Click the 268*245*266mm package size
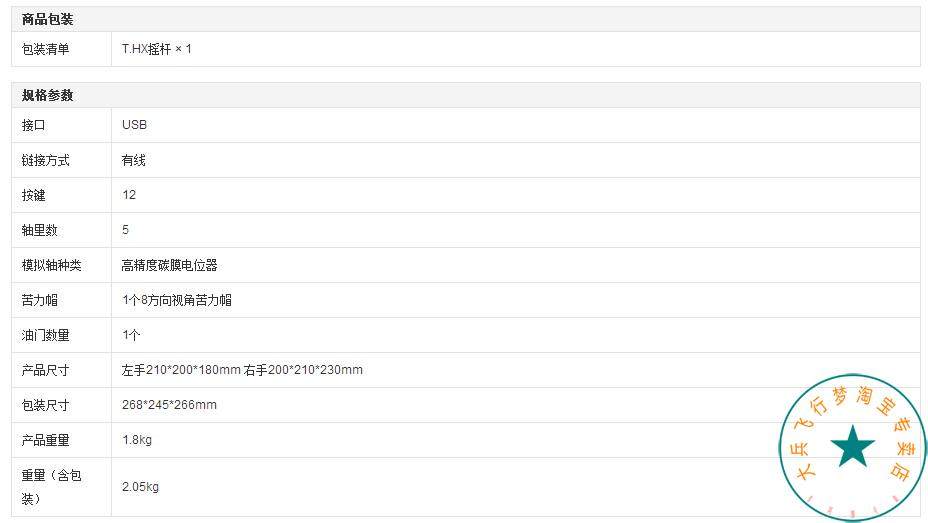Viewport: 928px width, 523px height. coord(169,405)
